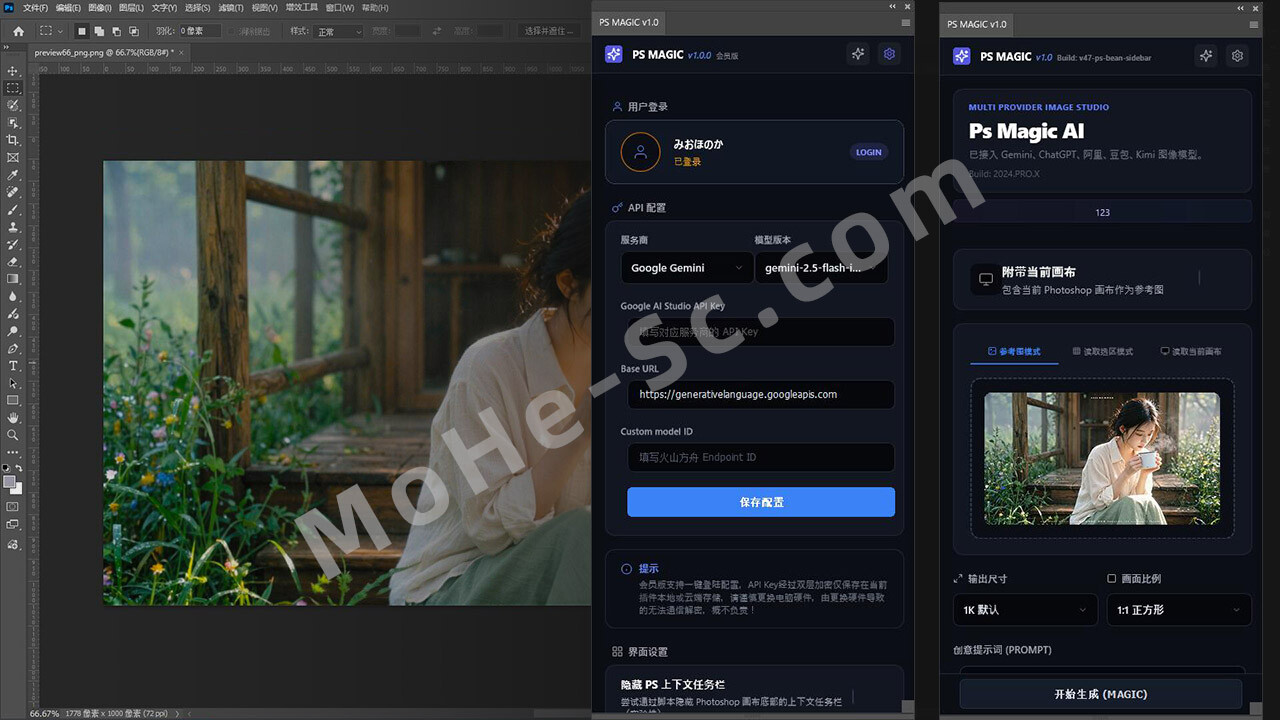The image size is (1280, 720).
Task: Open 画面比例 1:1 正方形 dropdown
Action: click(x=1179, y=609)
